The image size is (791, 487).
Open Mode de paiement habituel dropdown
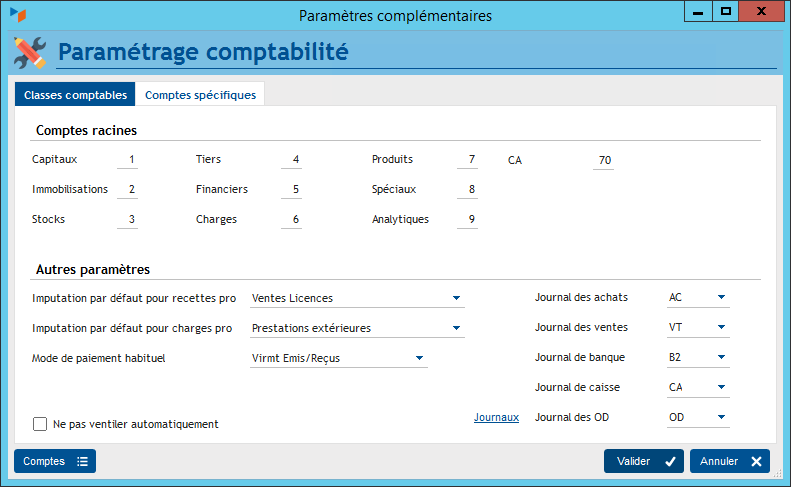coord(420,358)
